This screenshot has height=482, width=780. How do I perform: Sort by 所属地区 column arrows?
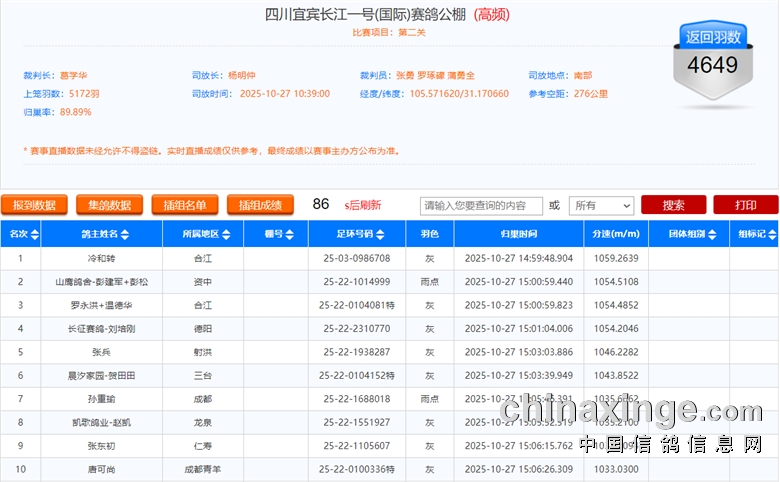click(x=223, y=235)
